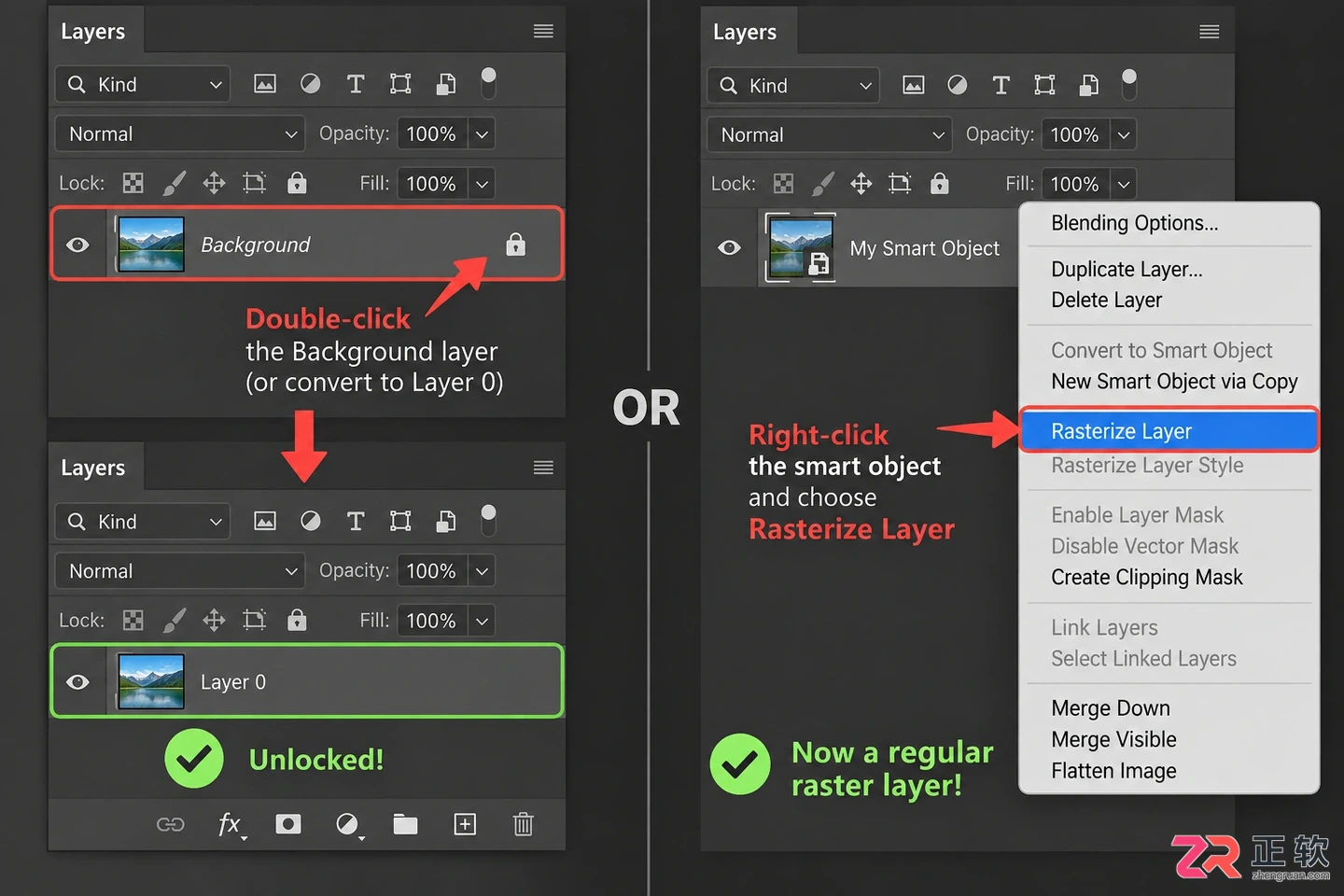
Task: Hide the My Smart Object layer
Action: pos(730,247)
